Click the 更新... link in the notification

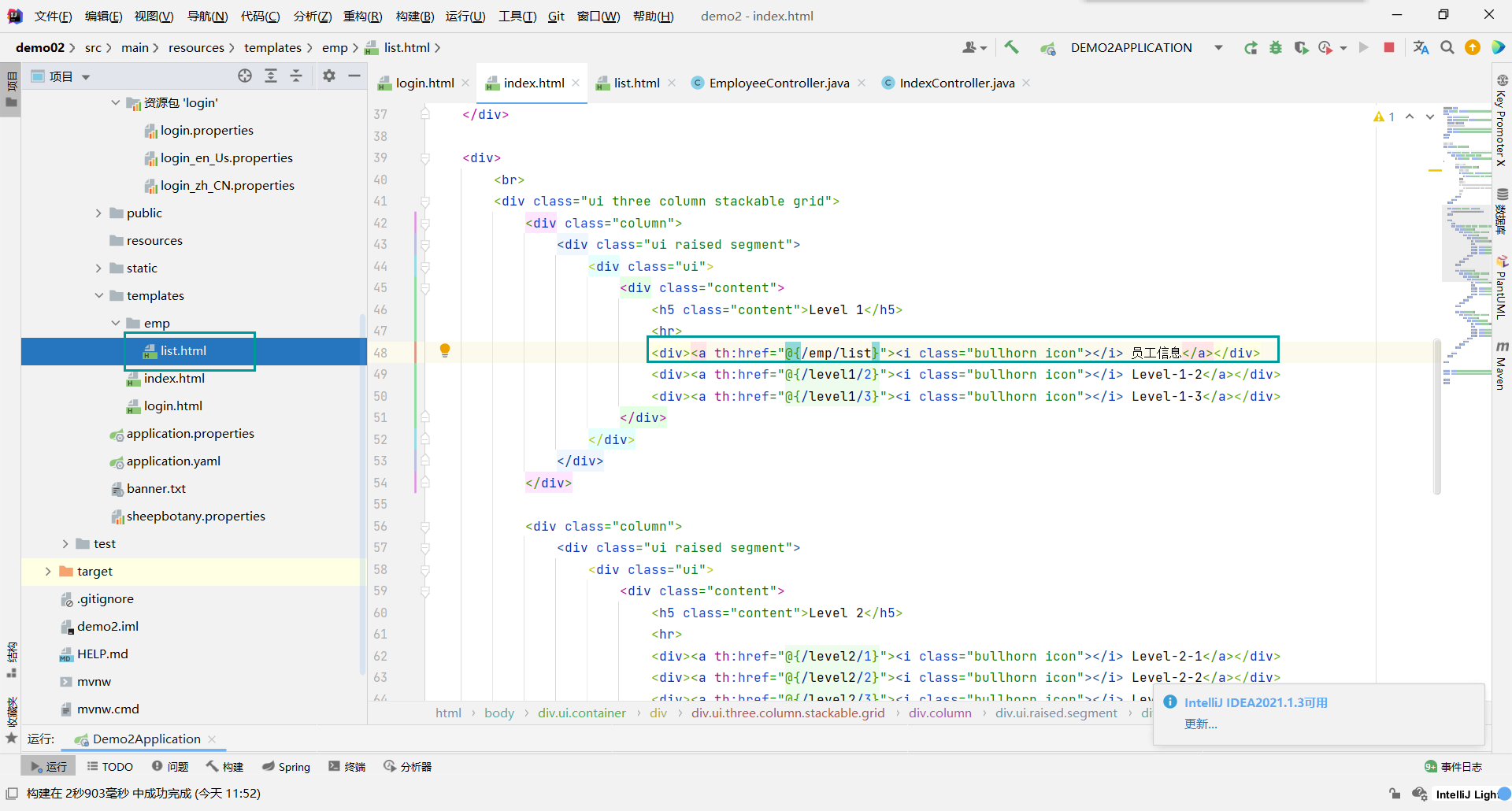coord(1201,724)
